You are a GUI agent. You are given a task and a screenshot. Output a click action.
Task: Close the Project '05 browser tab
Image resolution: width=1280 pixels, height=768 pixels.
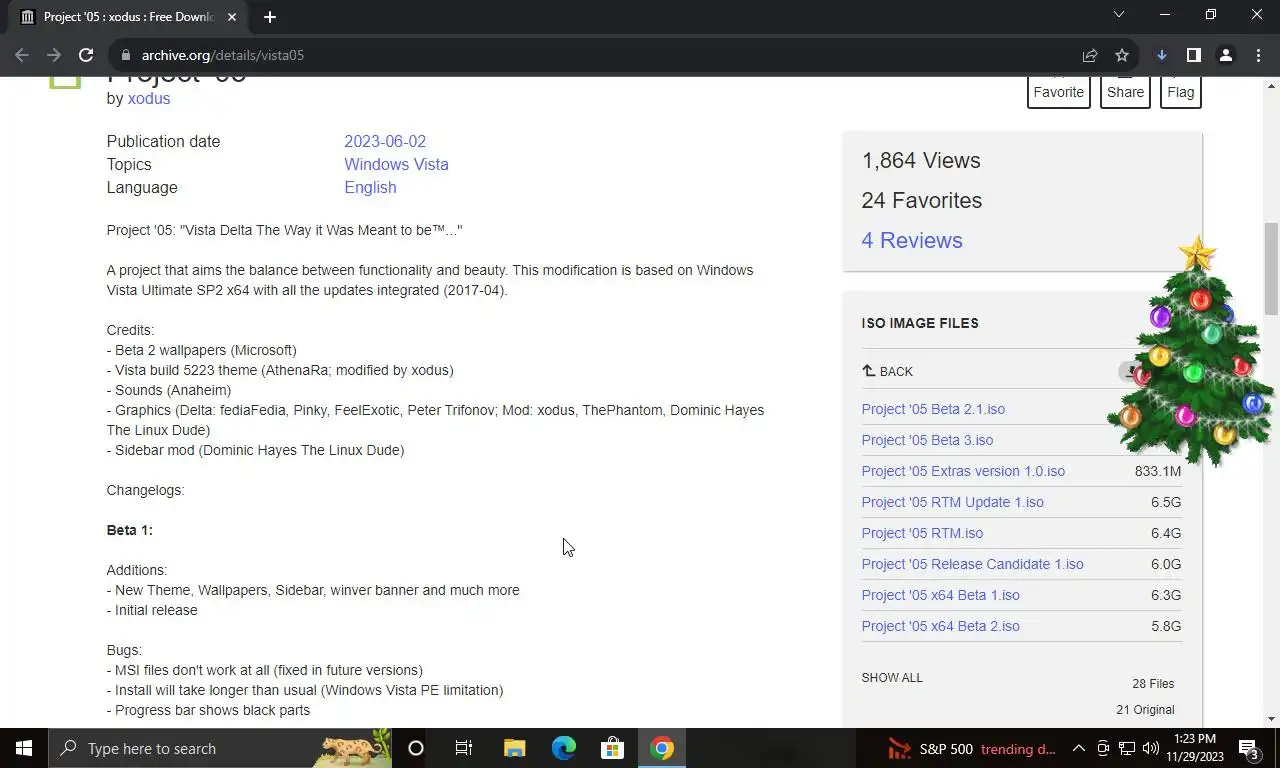[x=232, y=17]
